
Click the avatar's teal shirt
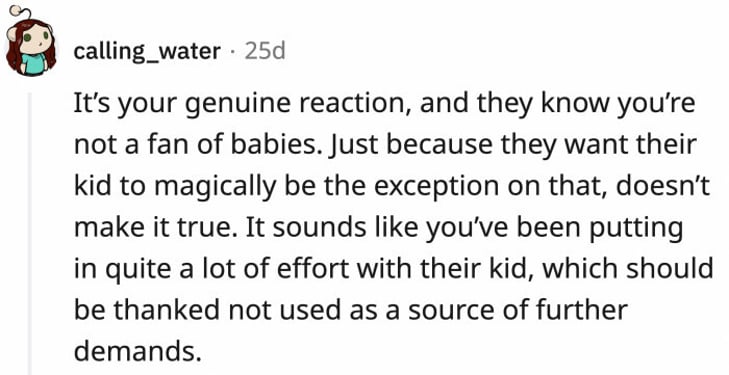point(34,65)
